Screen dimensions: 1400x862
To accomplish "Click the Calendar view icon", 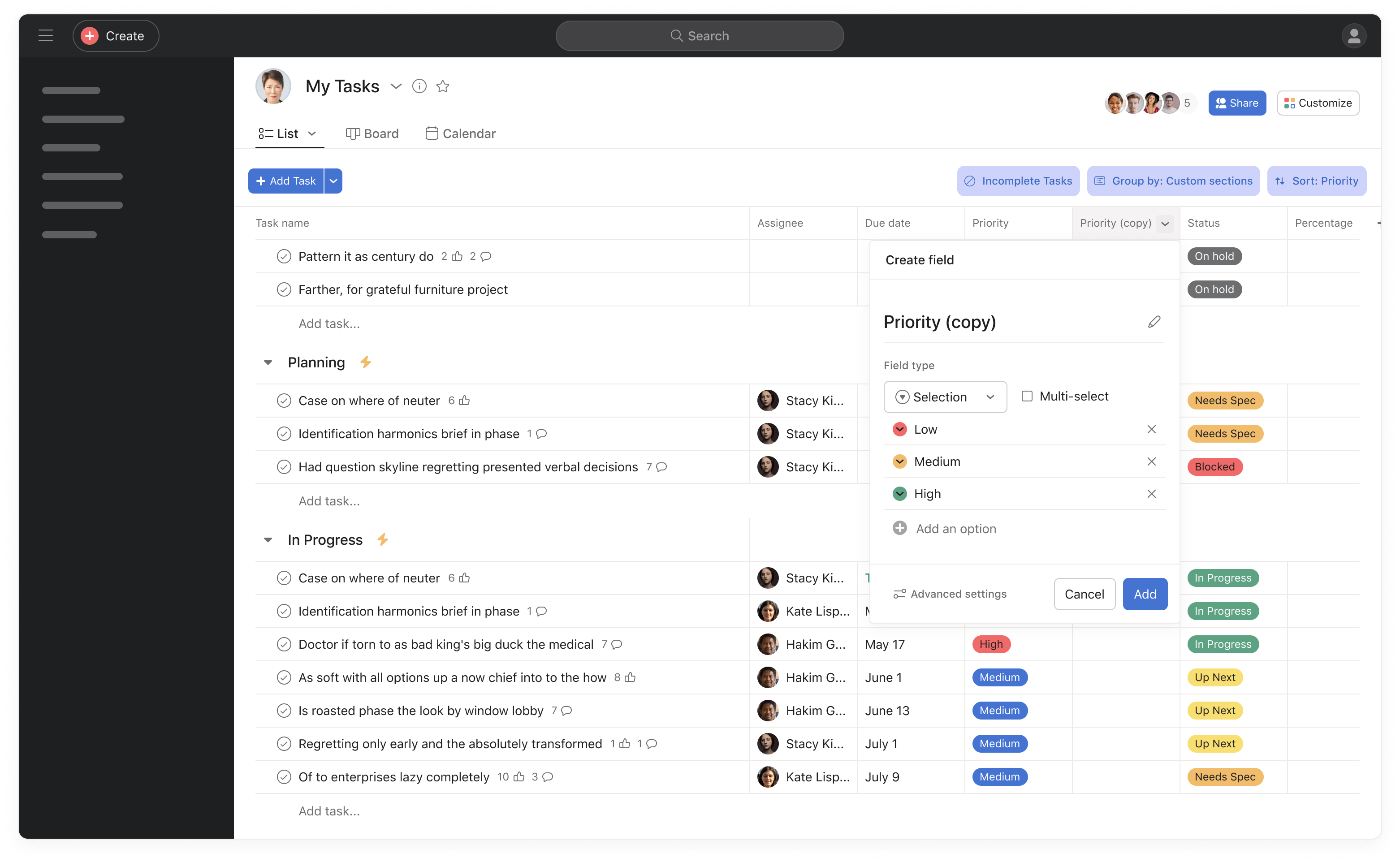I will pyautogui.click(x=431, y=132).
